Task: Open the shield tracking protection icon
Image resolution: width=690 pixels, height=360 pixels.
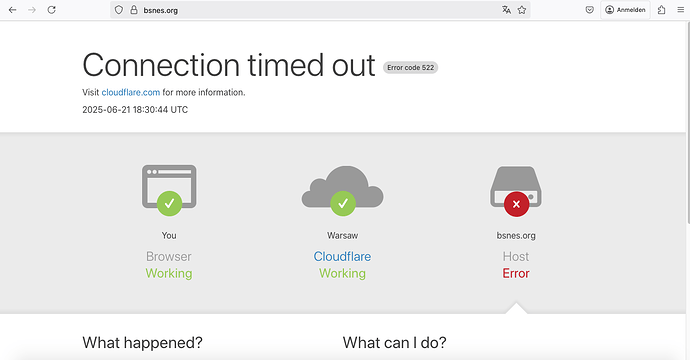Action: coord(119,10)
